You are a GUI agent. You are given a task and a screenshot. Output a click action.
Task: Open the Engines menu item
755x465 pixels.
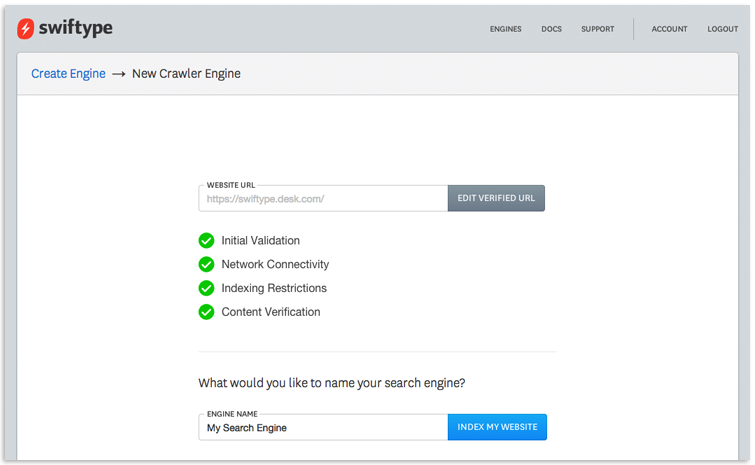(506, 29)
